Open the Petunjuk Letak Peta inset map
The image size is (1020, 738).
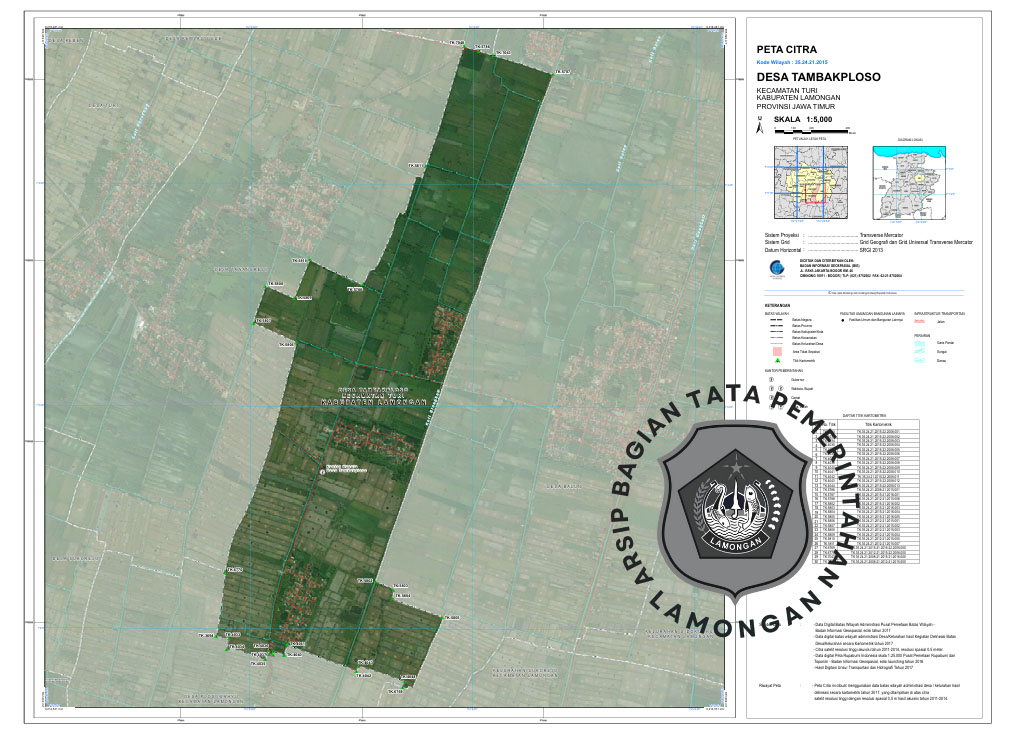pos(810,183)
